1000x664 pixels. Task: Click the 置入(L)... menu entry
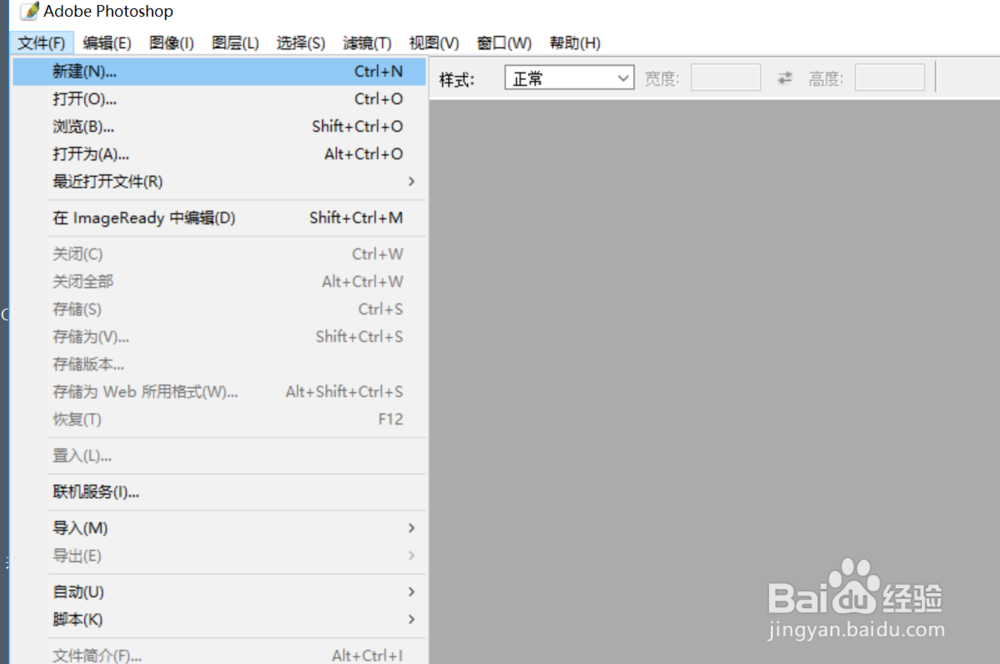(x=219, y=455)
